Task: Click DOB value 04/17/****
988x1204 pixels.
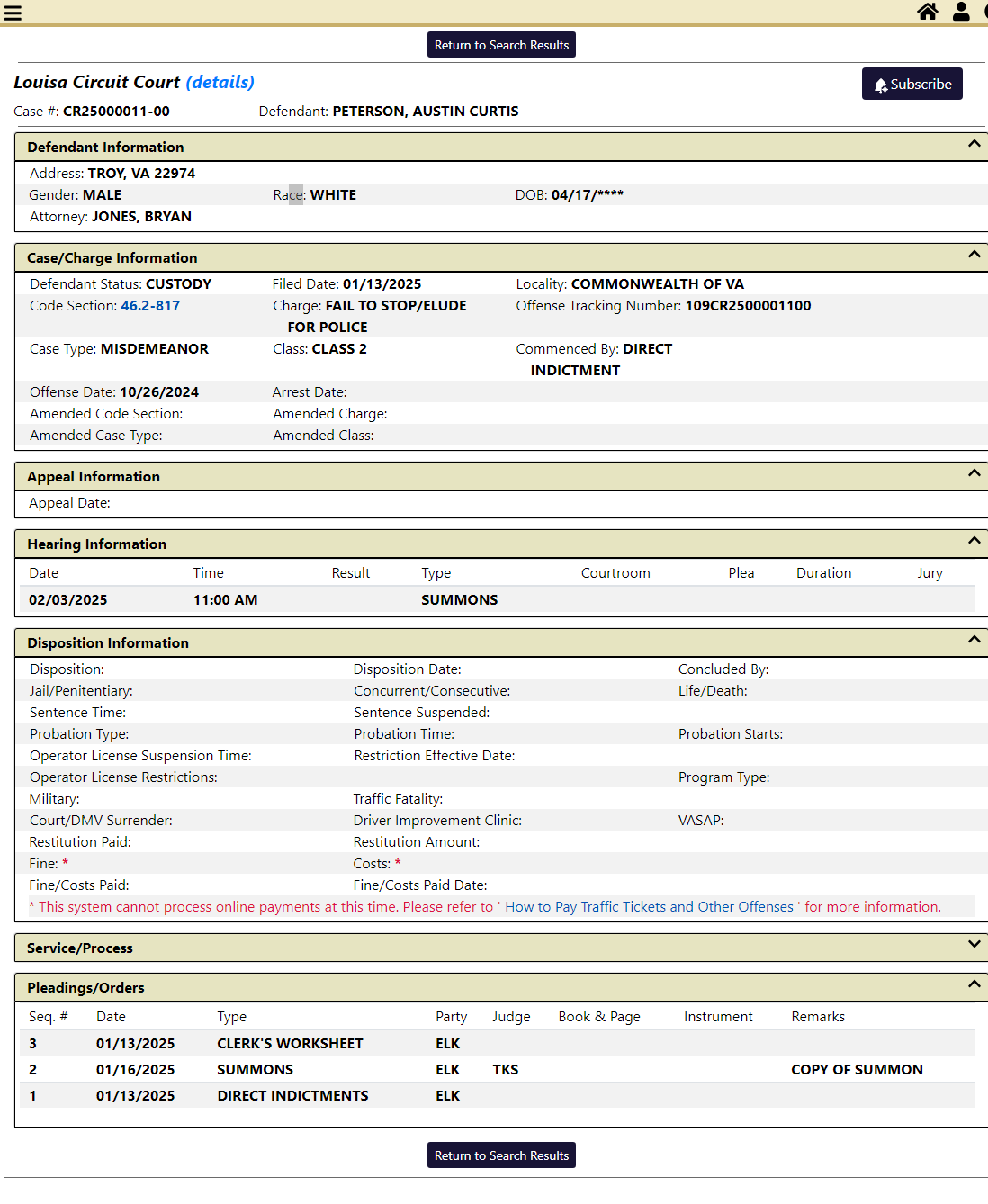Action: [x=588, y=195]
